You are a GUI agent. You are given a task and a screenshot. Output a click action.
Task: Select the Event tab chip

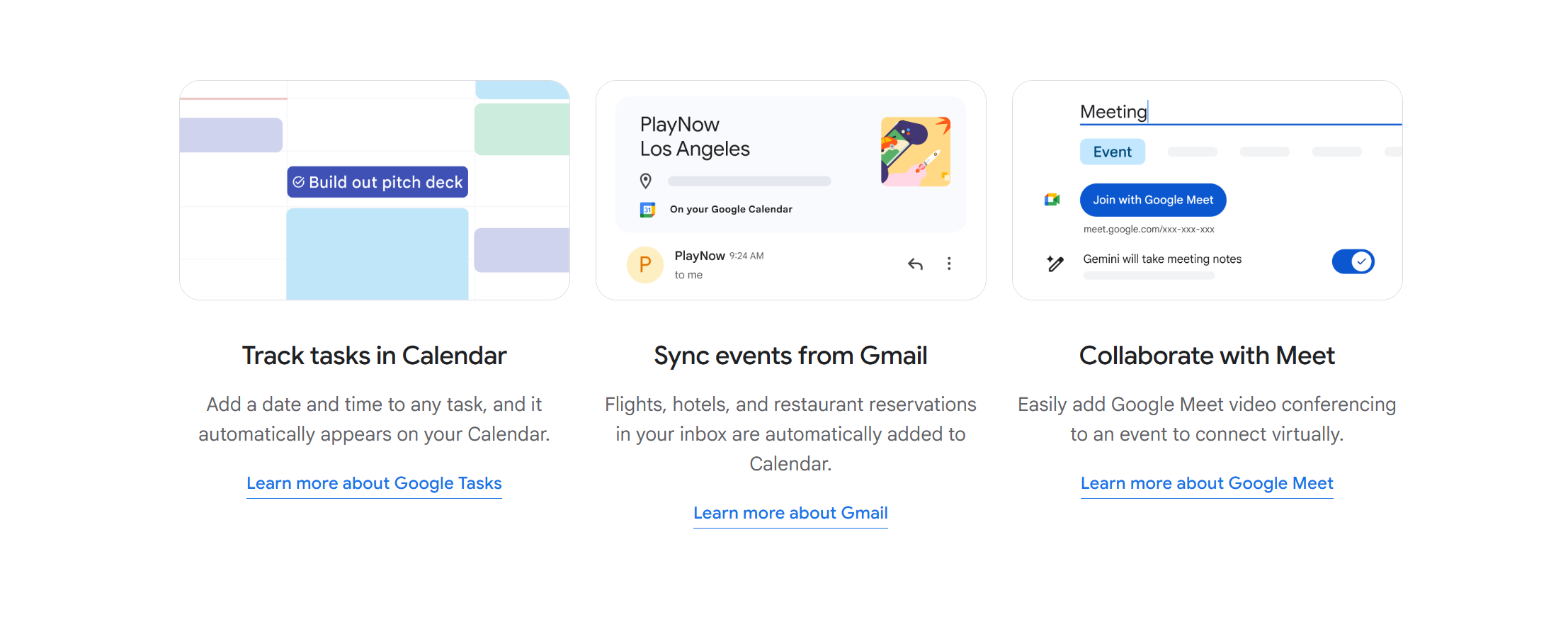(1112, 152)
